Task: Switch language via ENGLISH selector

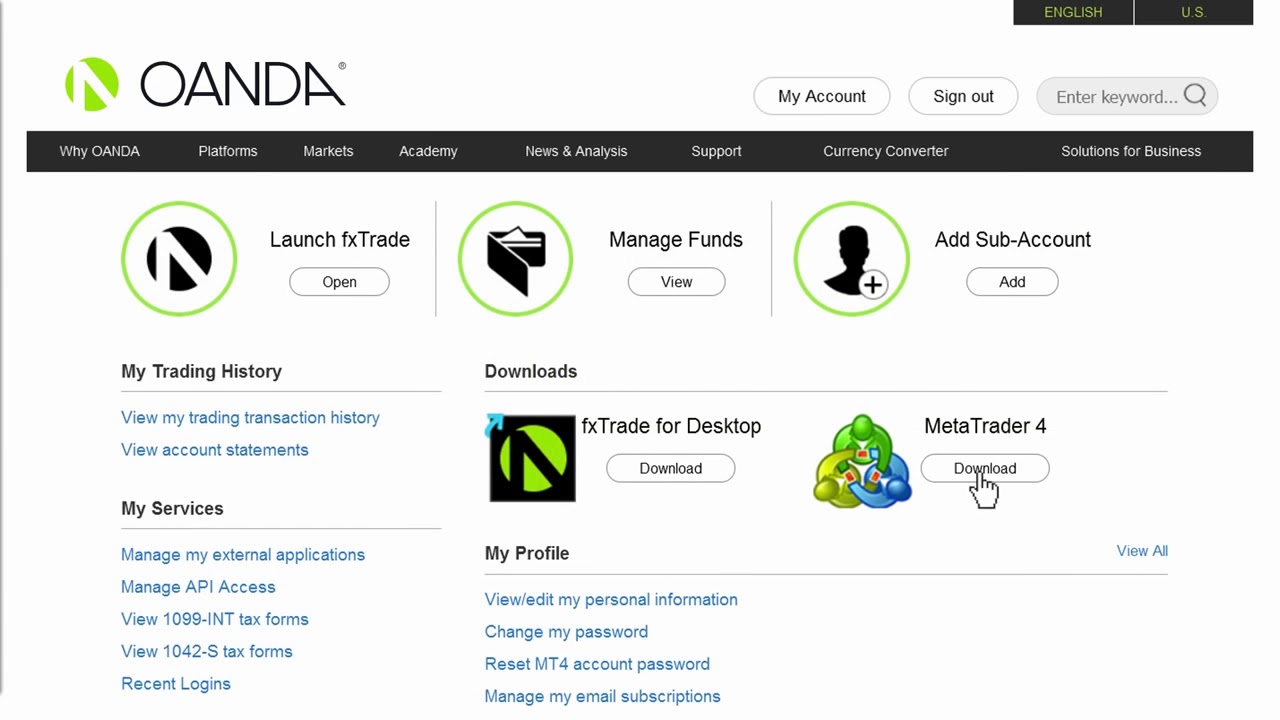Action: pos(1073,12)
